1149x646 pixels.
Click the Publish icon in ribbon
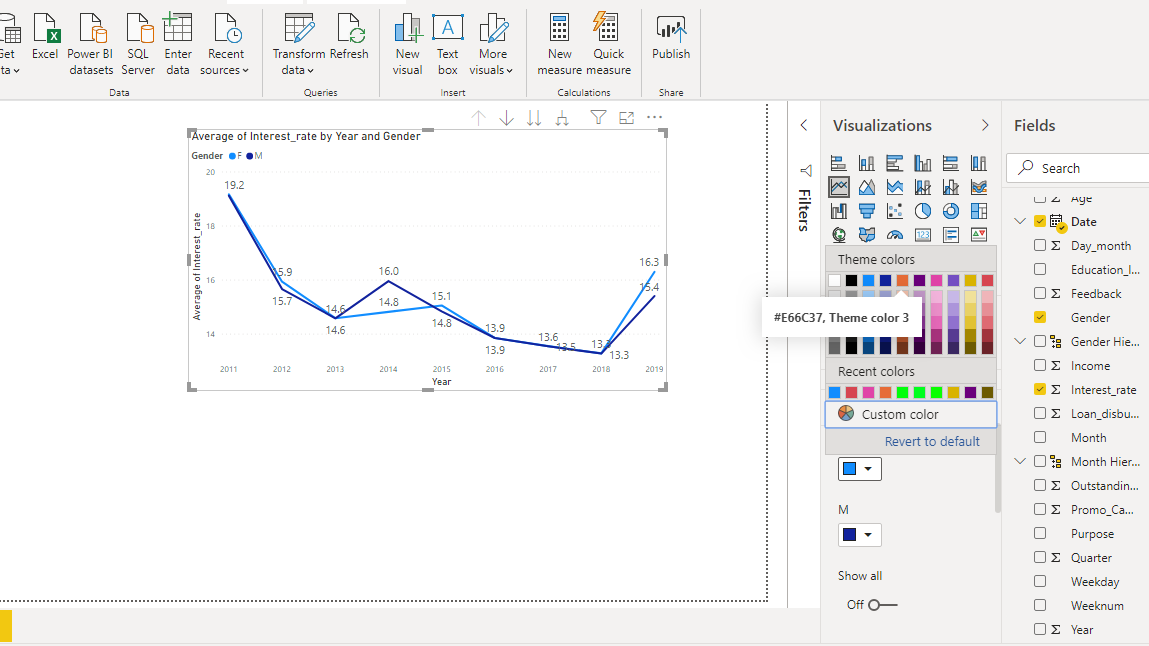tap(670, 28)
